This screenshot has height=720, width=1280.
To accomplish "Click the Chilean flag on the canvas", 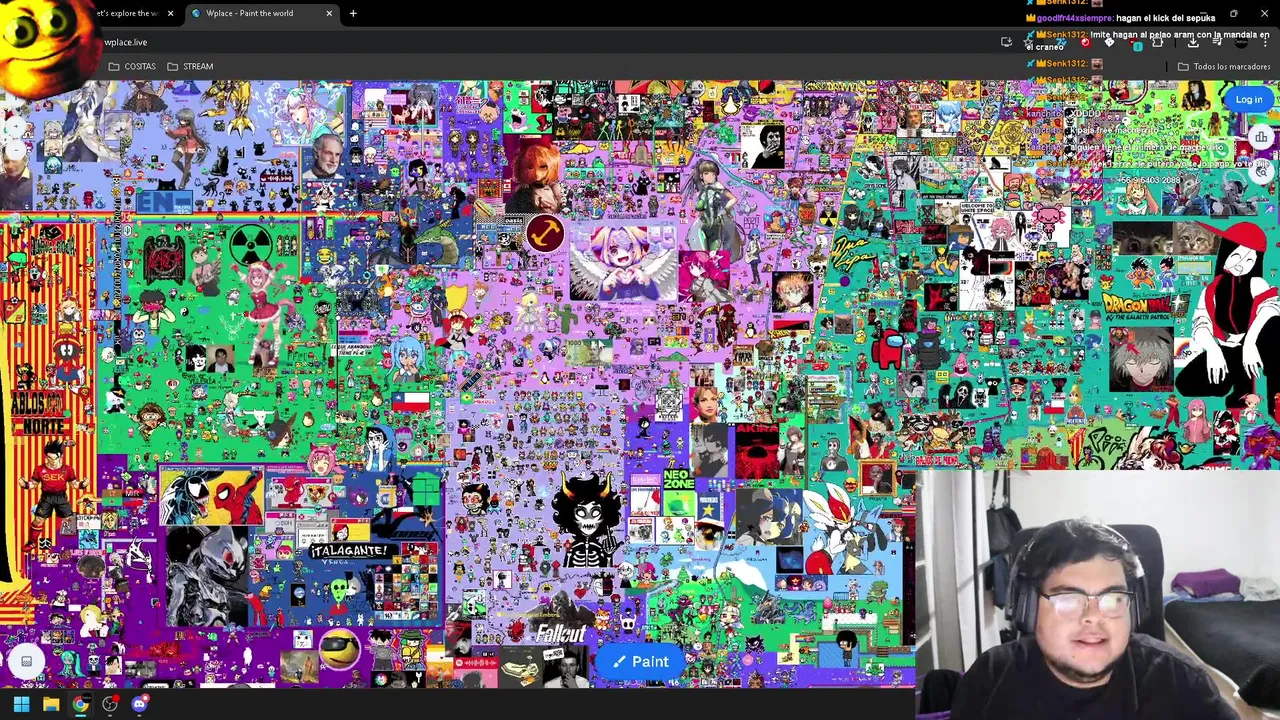I will [x=410, y=401].
